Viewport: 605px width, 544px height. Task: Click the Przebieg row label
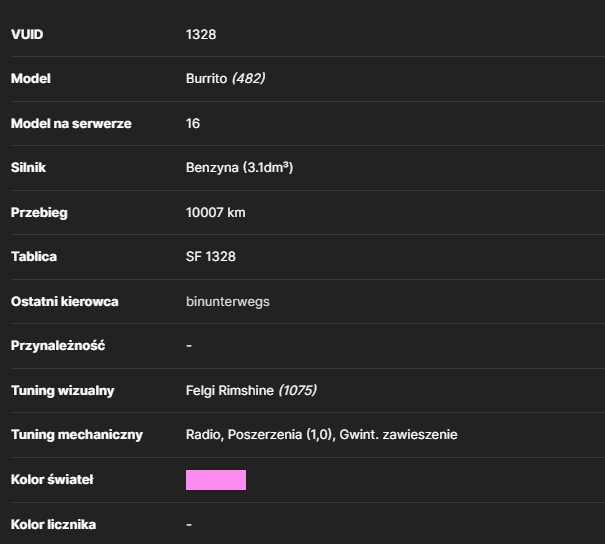(x=39, y=212)
